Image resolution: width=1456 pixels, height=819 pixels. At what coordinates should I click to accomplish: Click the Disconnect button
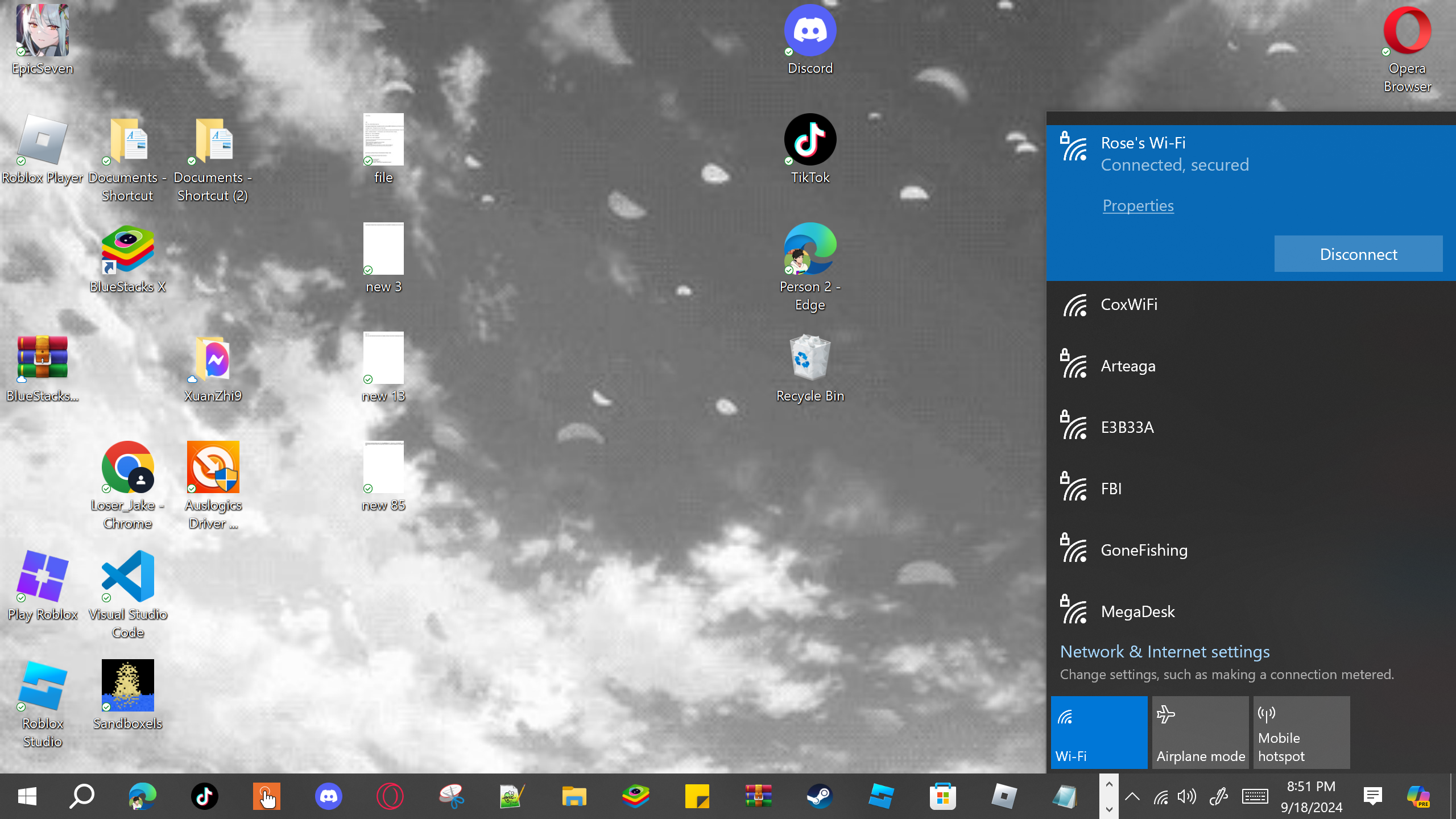[1358, 254]
